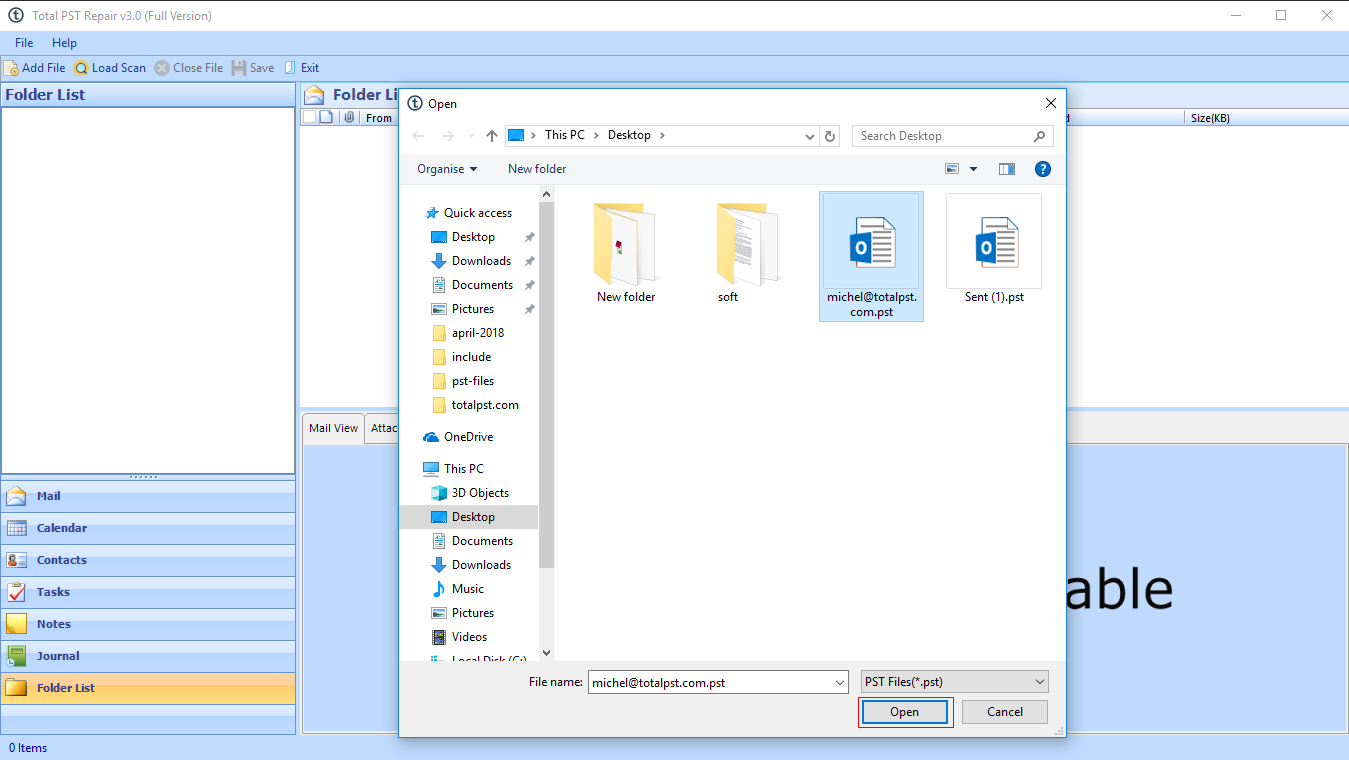Viewport: 1349px width, 760px height.
Task: Click New folder button in dialog
Action: pyautogui.click(x=537, y=169)
